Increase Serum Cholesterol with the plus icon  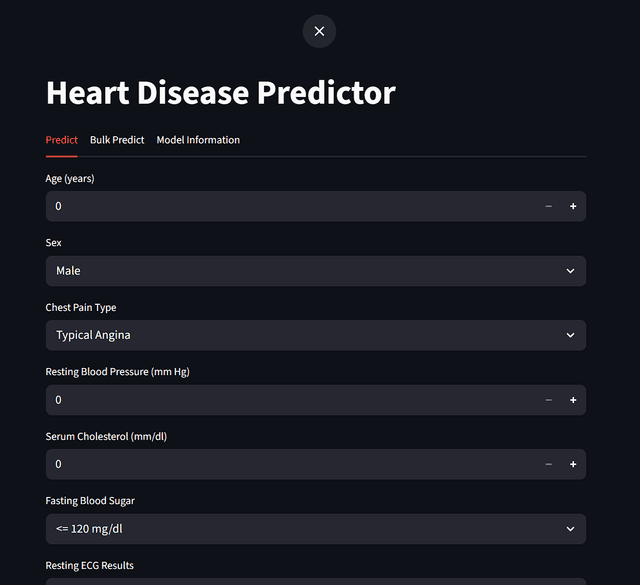573,464
